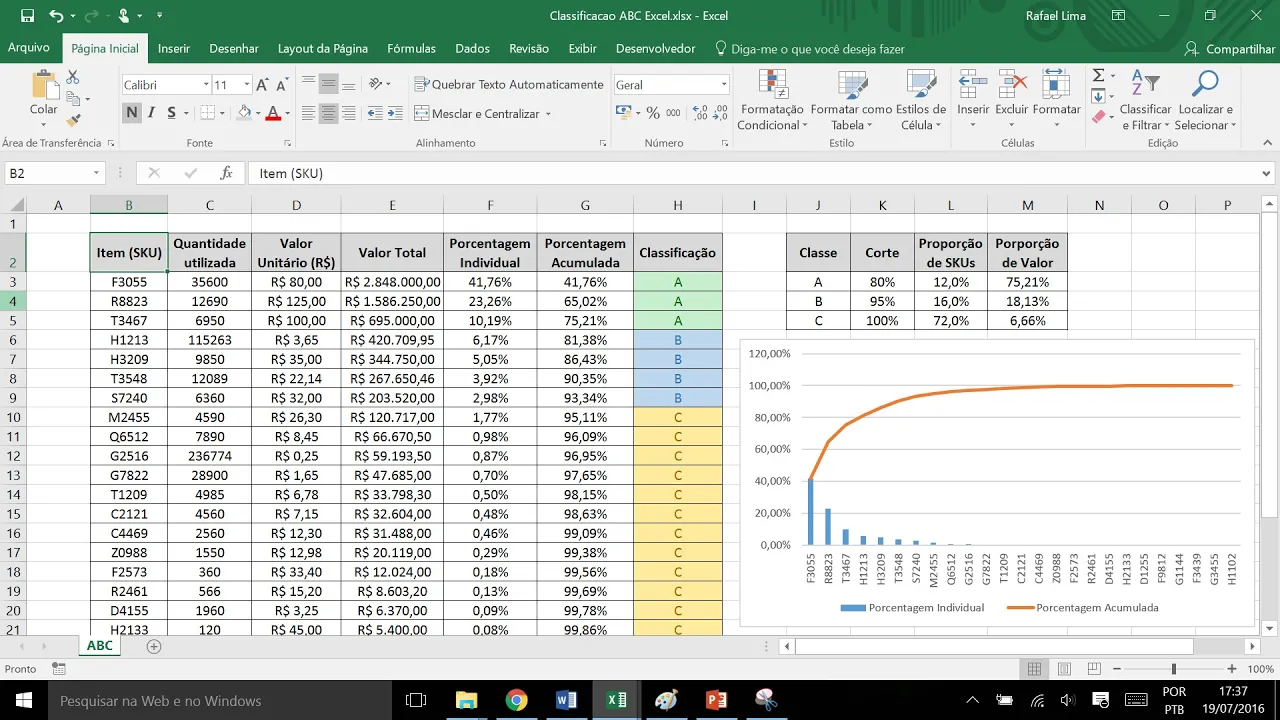This screenshot has width=1280, height=720.
Task: Click the Format Painter brush icon
Action: coord(73,118)
